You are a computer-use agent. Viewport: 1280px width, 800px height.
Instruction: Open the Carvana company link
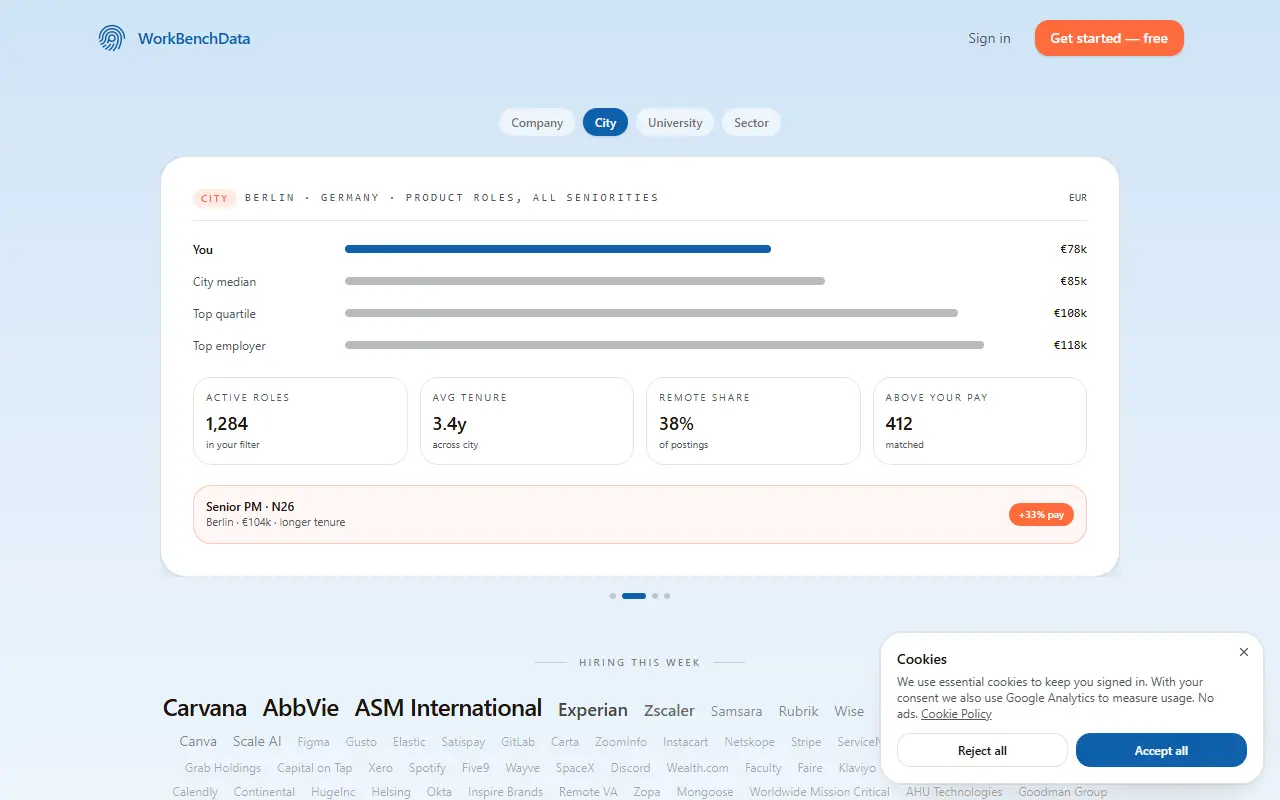click(205, 708)
